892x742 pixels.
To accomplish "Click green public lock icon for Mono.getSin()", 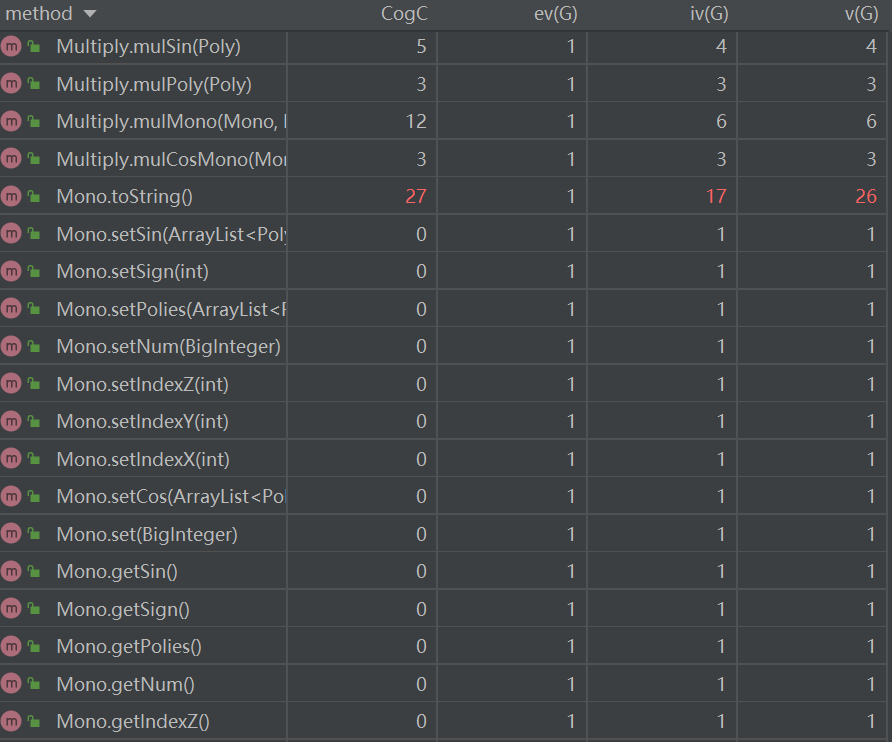I will pos(34,571).
